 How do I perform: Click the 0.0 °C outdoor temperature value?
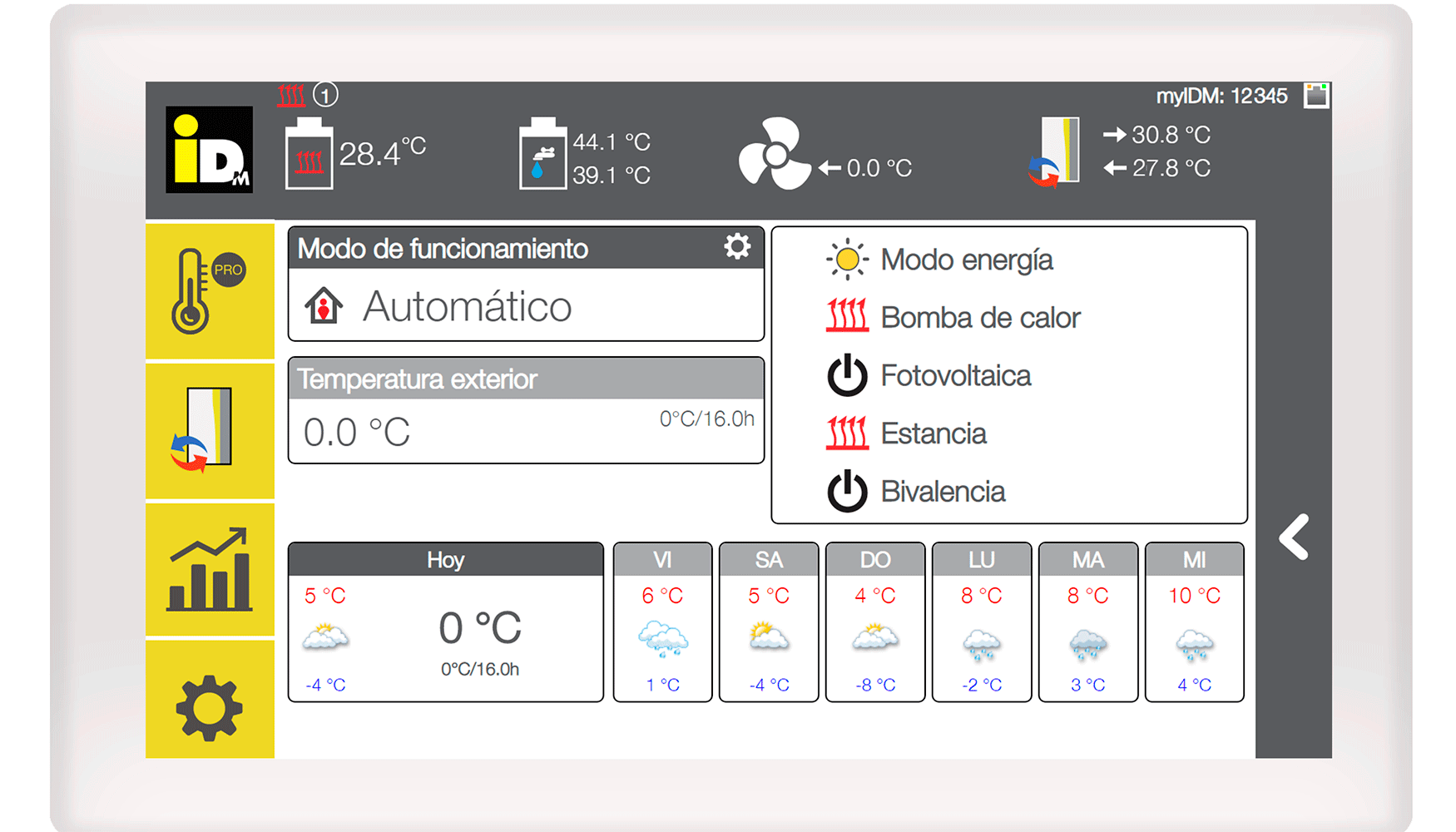point(357,433)
